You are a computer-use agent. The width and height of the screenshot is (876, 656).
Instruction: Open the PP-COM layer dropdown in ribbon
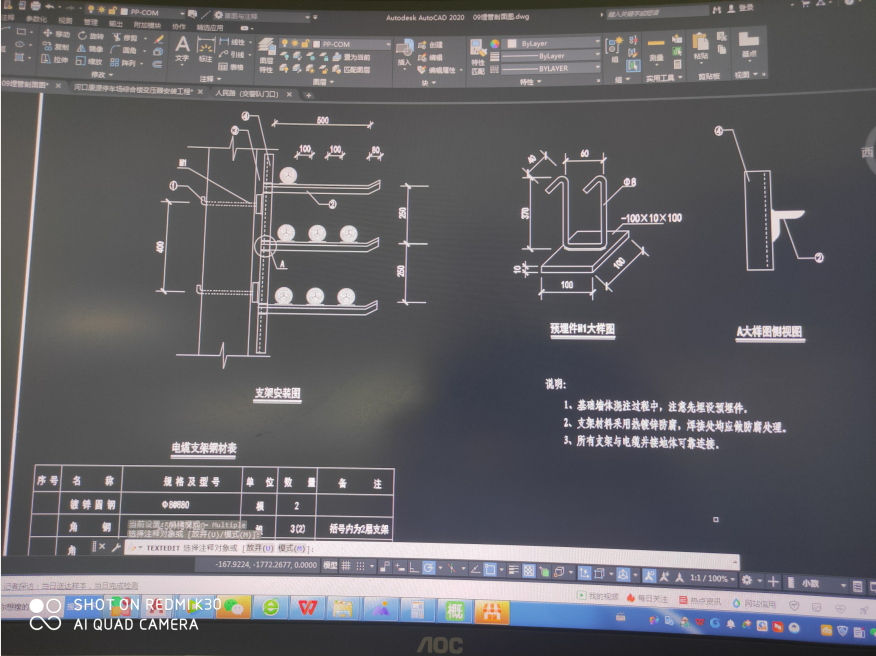(x=335, y=44)
